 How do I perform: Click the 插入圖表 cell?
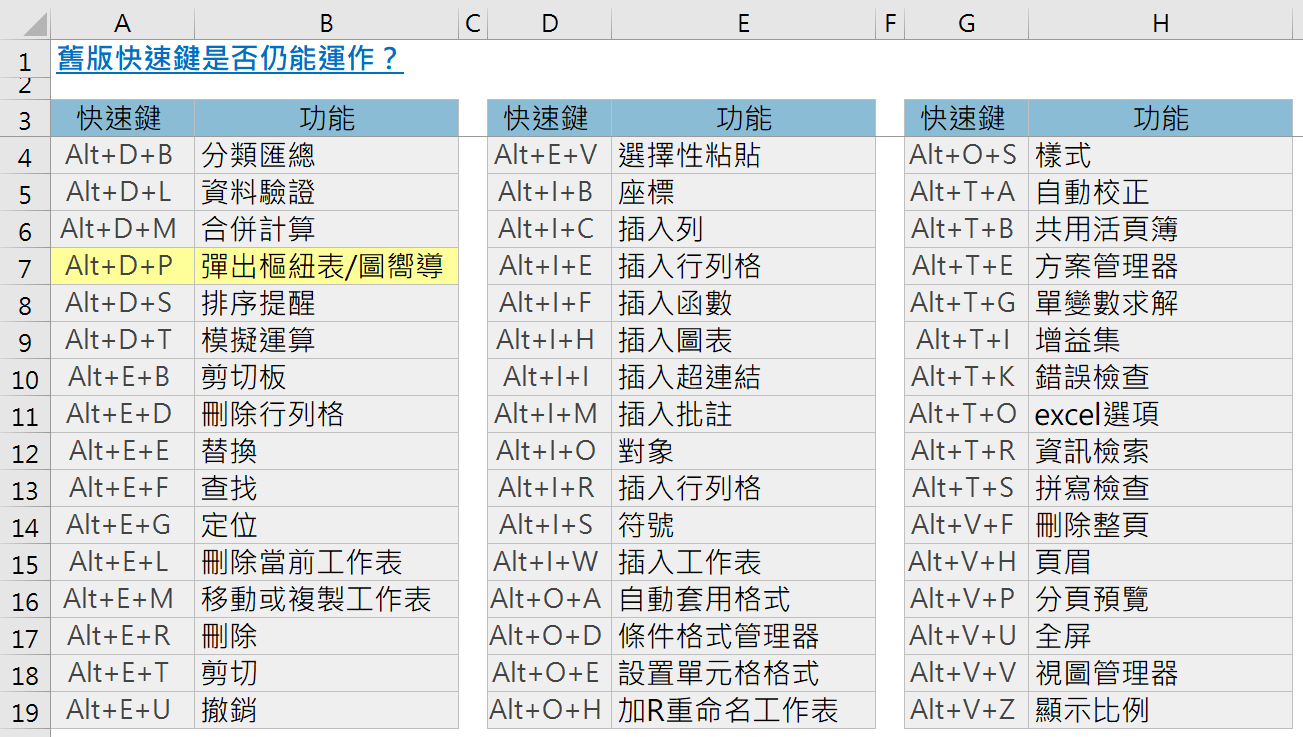click(743, 340)
